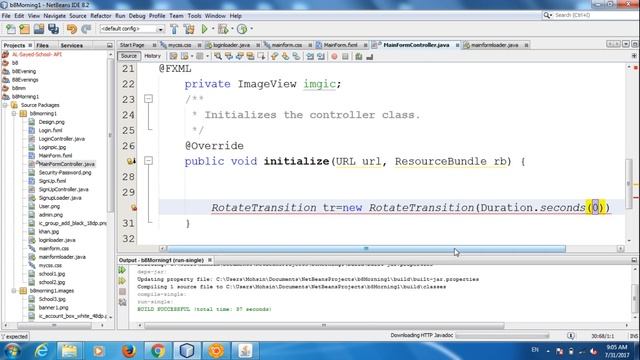This screenshot has height=360, width=640.
Task: Click the New Project toolbar icon
Action: click(x=24, y=29)
